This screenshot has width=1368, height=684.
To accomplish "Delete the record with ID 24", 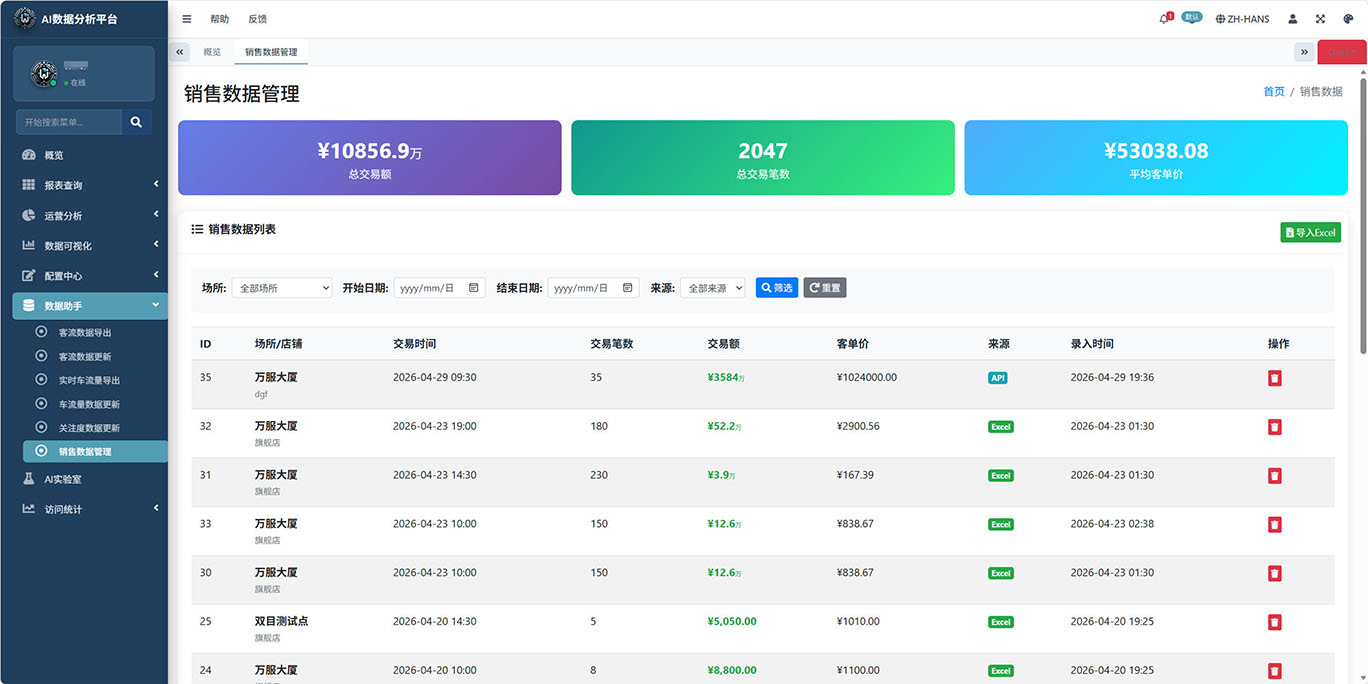I will (1275, 671).
